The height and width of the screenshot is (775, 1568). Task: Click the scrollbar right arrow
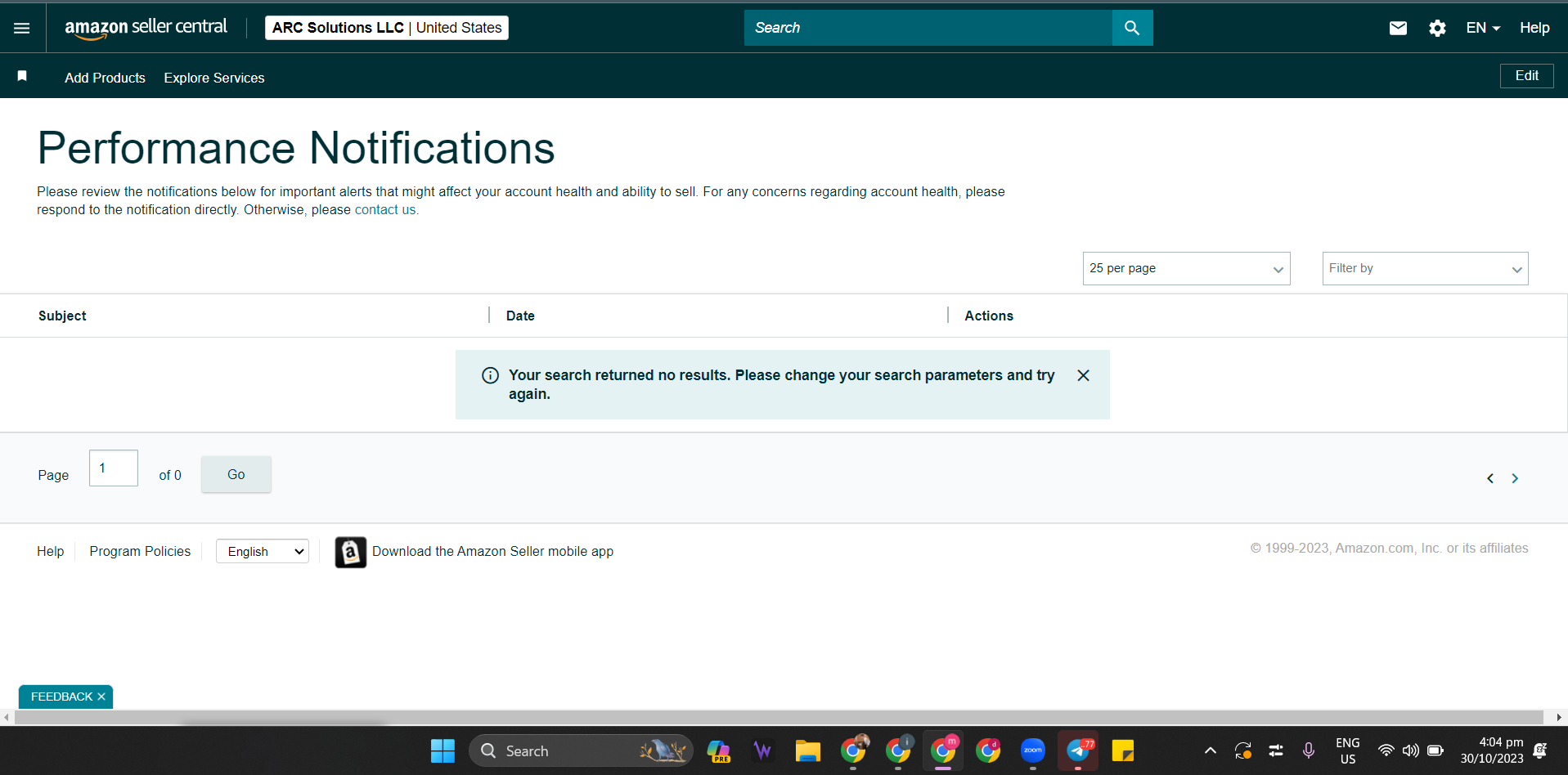coord(1558,717)
